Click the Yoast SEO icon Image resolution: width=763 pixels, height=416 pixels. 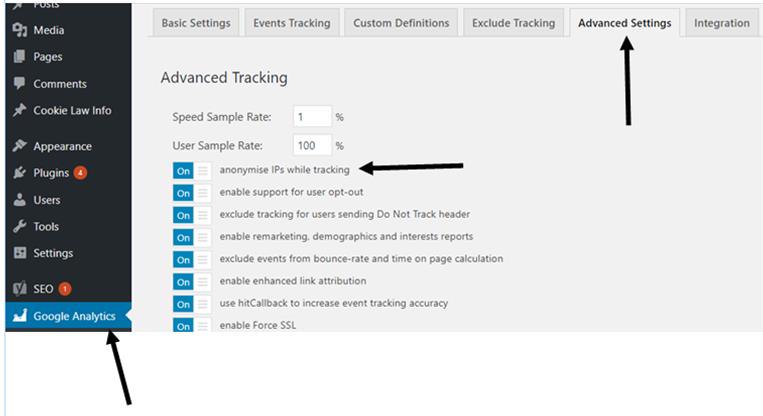[x=20, y=289]
